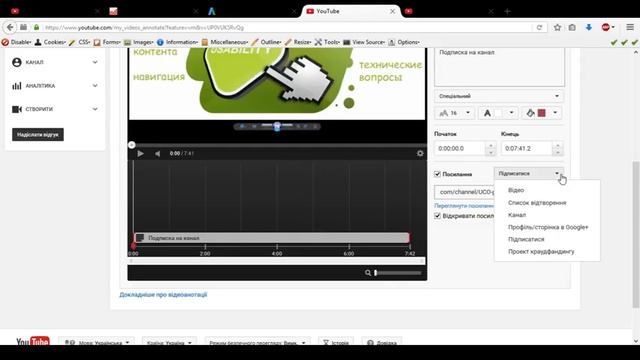640x360 pixels.
Task: Switch to the YouTube browser tab
Action: click(351, 11)
